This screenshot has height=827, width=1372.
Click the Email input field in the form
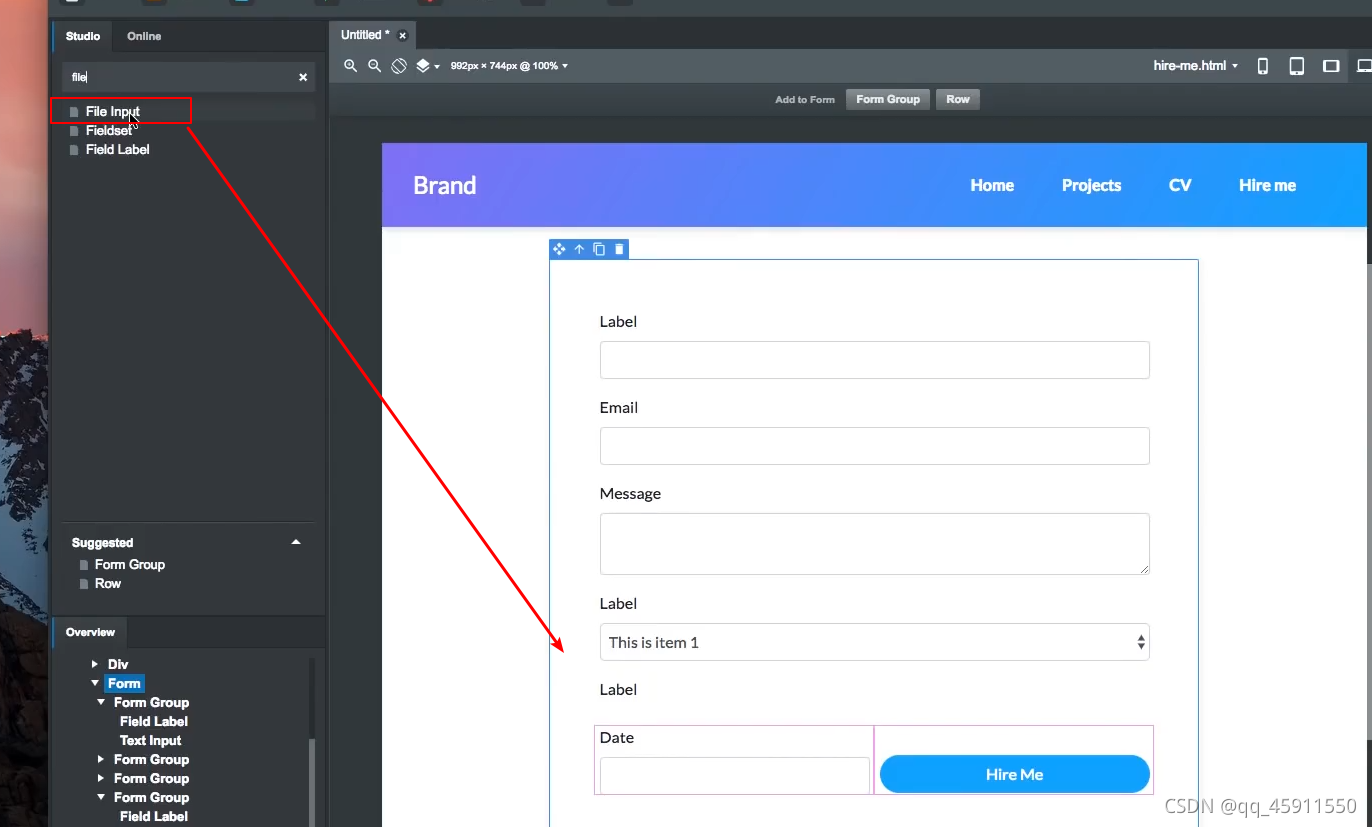click(874, 446)
